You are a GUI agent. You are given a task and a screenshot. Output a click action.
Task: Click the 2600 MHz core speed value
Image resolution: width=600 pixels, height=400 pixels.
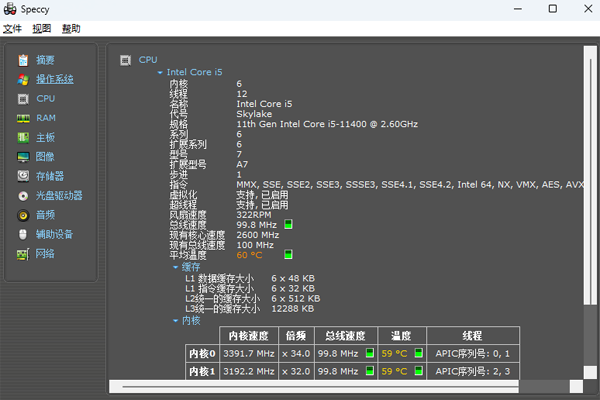(258, 235)
